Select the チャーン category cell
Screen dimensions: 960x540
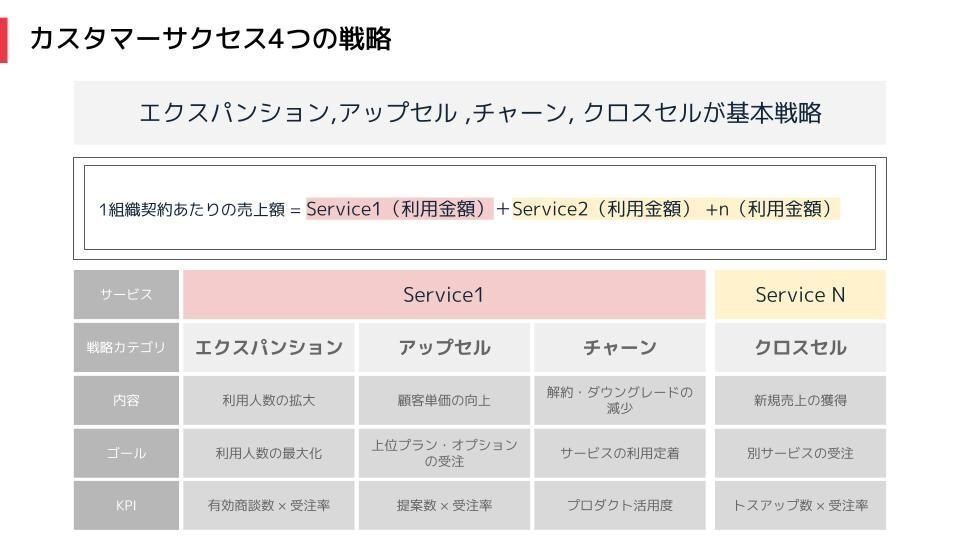point(620,347)
